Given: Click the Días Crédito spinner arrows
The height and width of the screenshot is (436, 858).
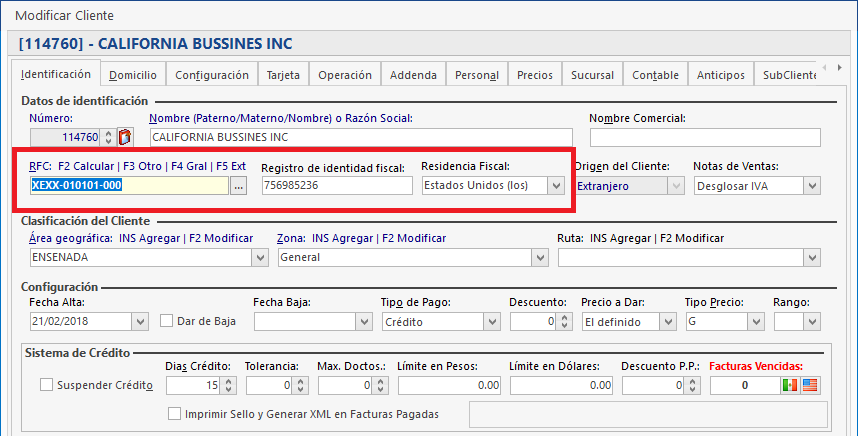Looking at the screenshot, I should click(x=228, y=385).
